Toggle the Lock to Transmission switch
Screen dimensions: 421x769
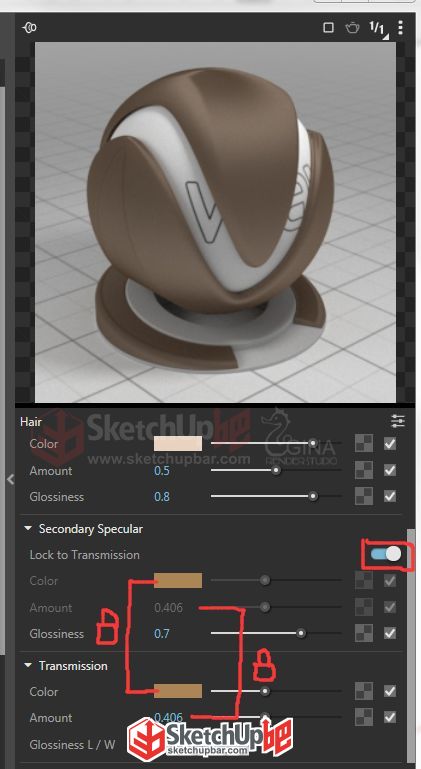click(386, 554)
